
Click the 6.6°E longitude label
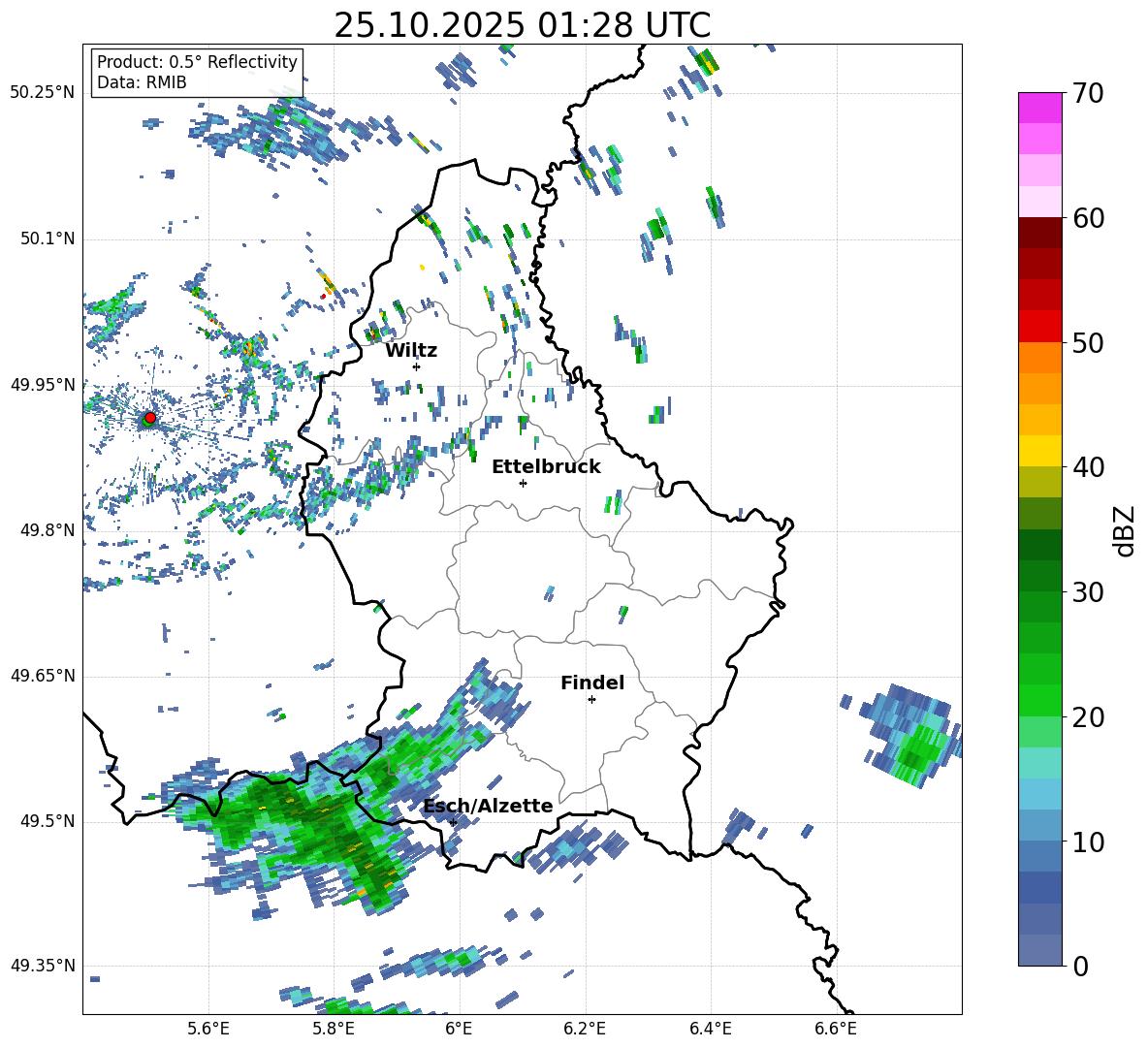pos(836,1029)
